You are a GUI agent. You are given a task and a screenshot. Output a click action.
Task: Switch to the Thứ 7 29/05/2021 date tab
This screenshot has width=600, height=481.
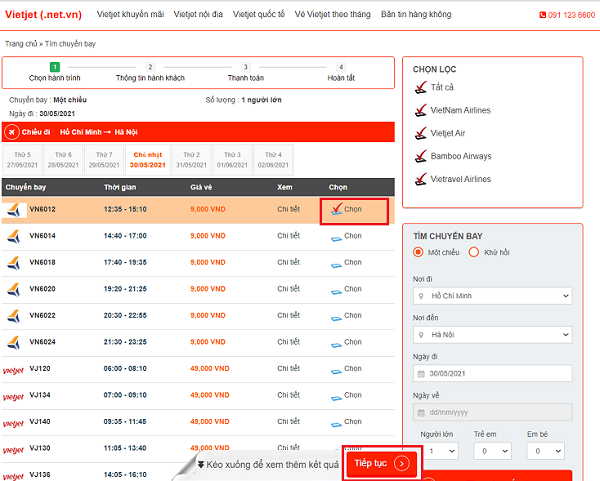(104, 160)
